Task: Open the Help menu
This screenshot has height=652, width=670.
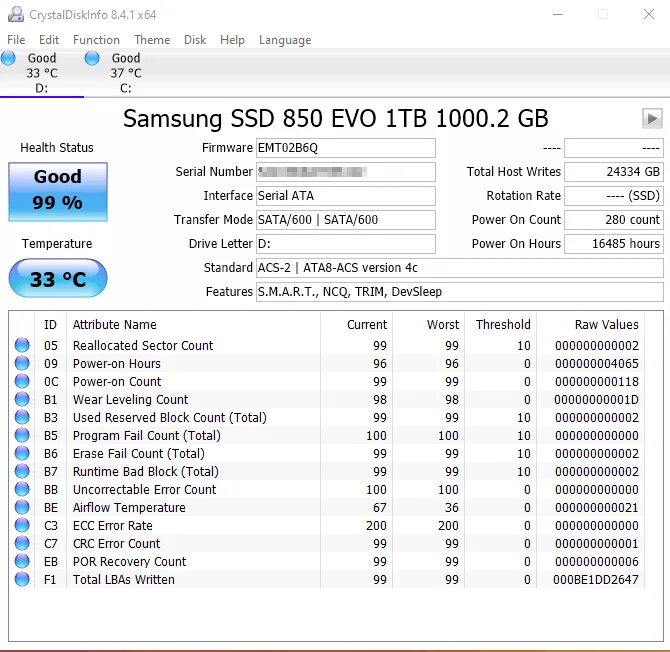Action: (232, 40)
